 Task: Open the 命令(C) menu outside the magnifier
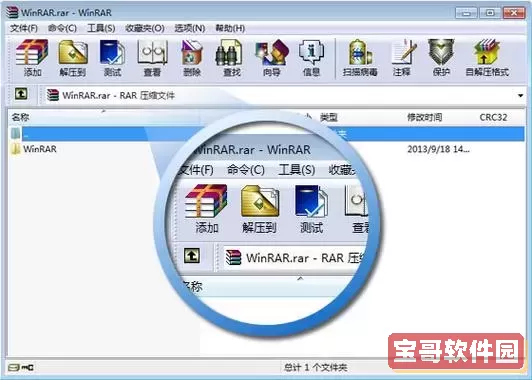[62, 28]
